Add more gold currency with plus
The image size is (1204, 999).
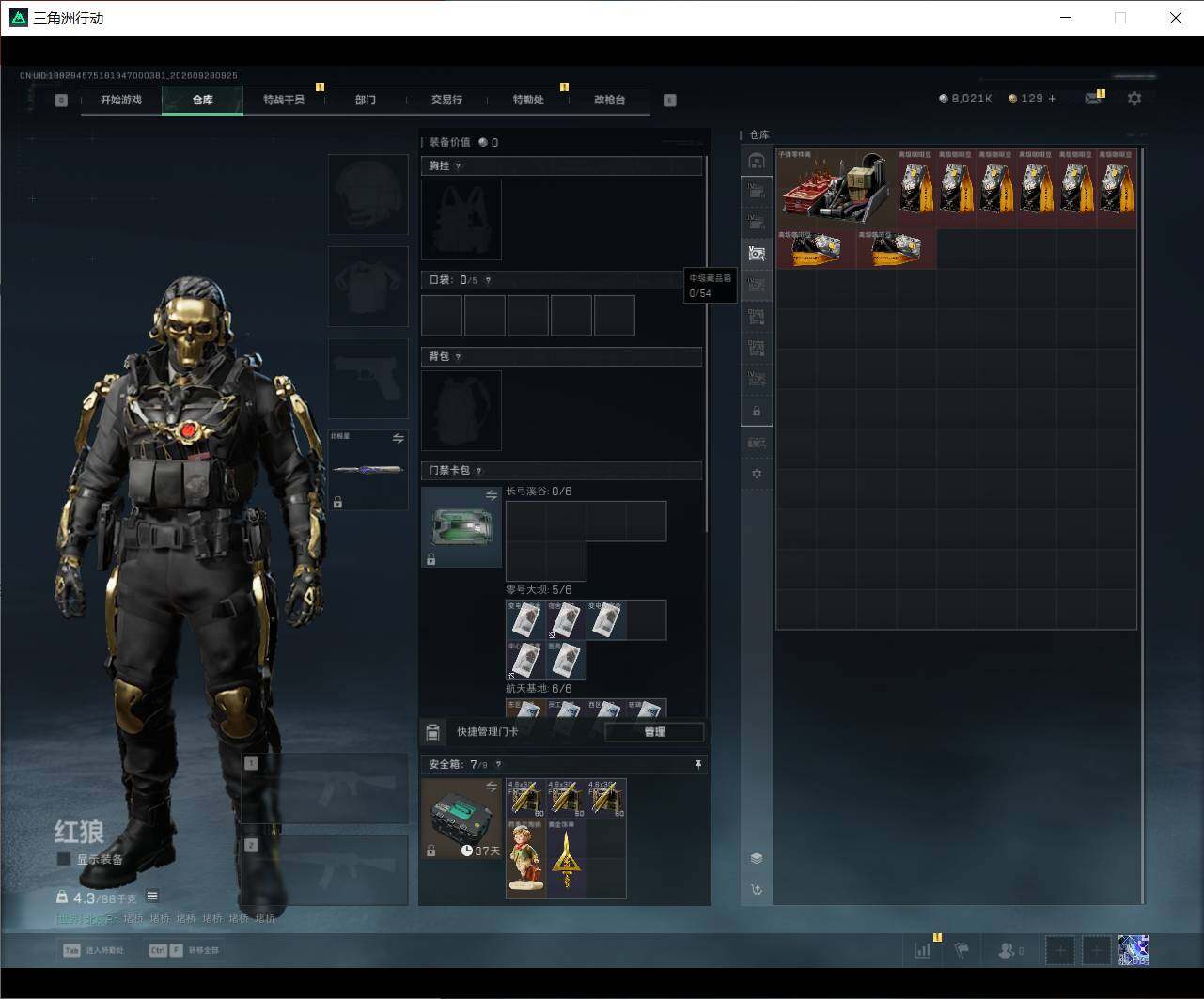pyautogui.click(x=1052, y=99)
